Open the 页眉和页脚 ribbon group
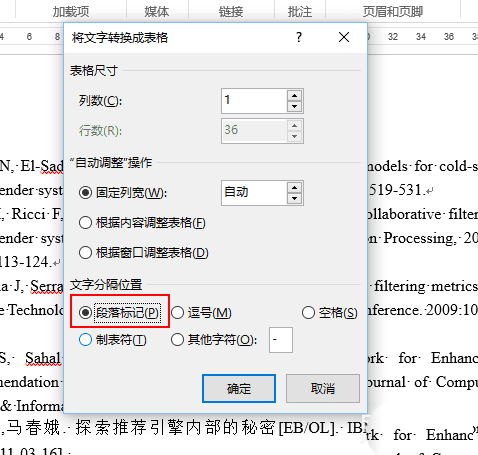This screenshot has height=455, width=478. pos(393,12)
